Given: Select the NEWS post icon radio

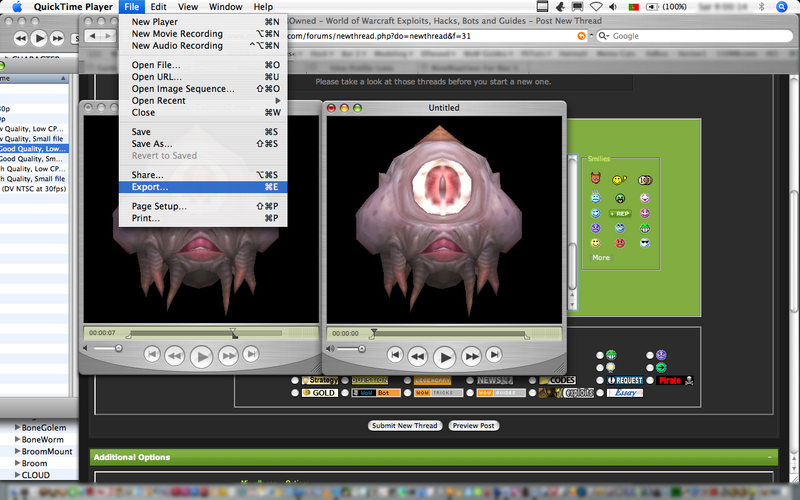Looking at the screenshot, I should (470, 380).
